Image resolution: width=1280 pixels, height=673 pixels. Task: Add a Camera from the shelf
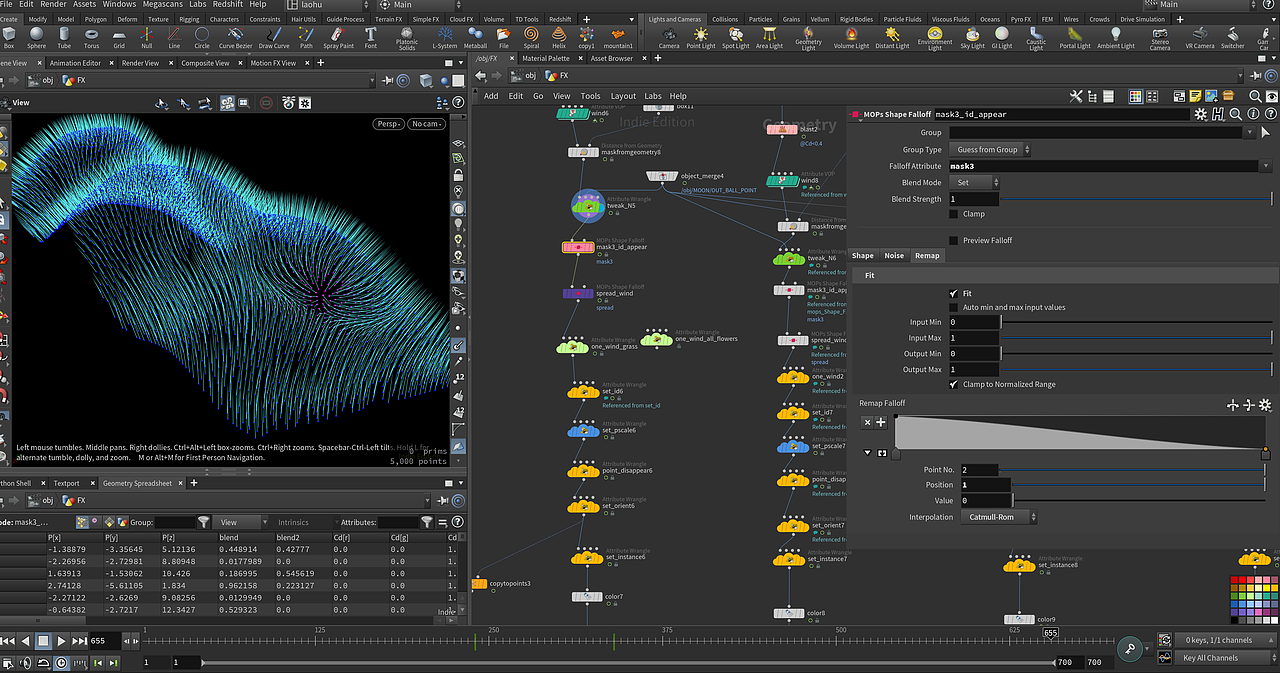pyautogui.click(x=668, y=38)
